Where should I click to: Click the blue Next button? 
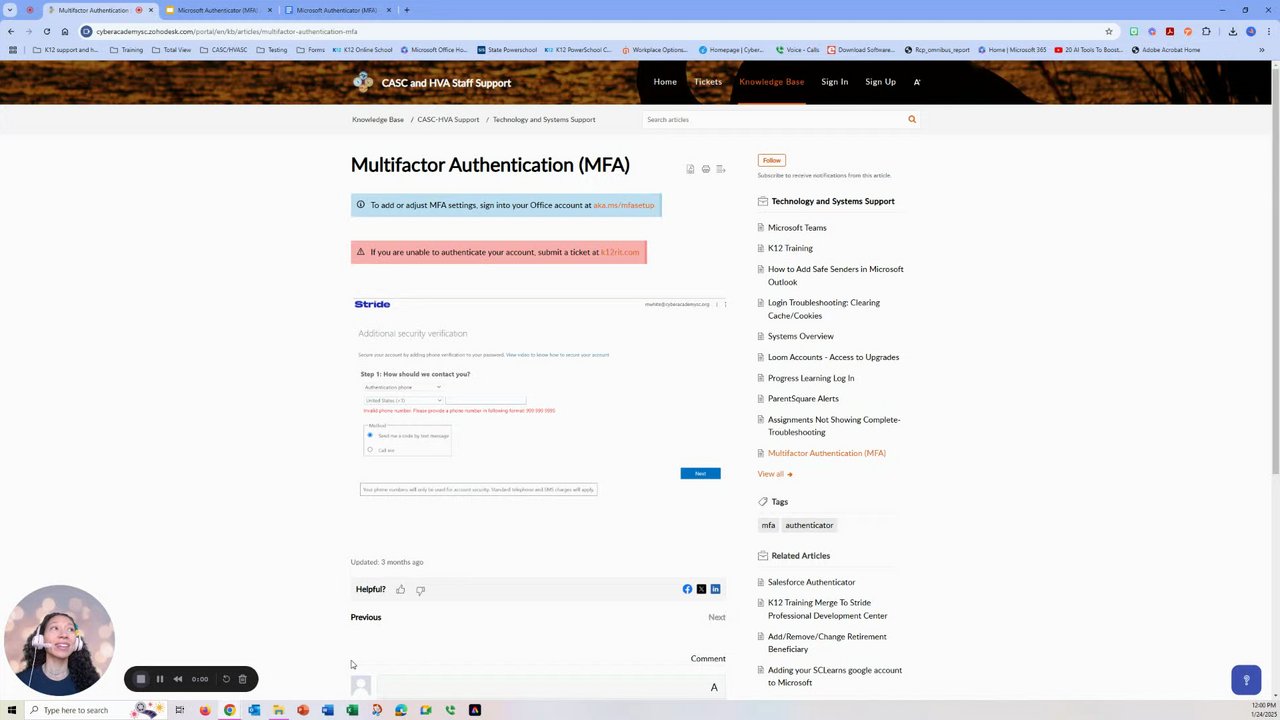click(x=700, y=473)
